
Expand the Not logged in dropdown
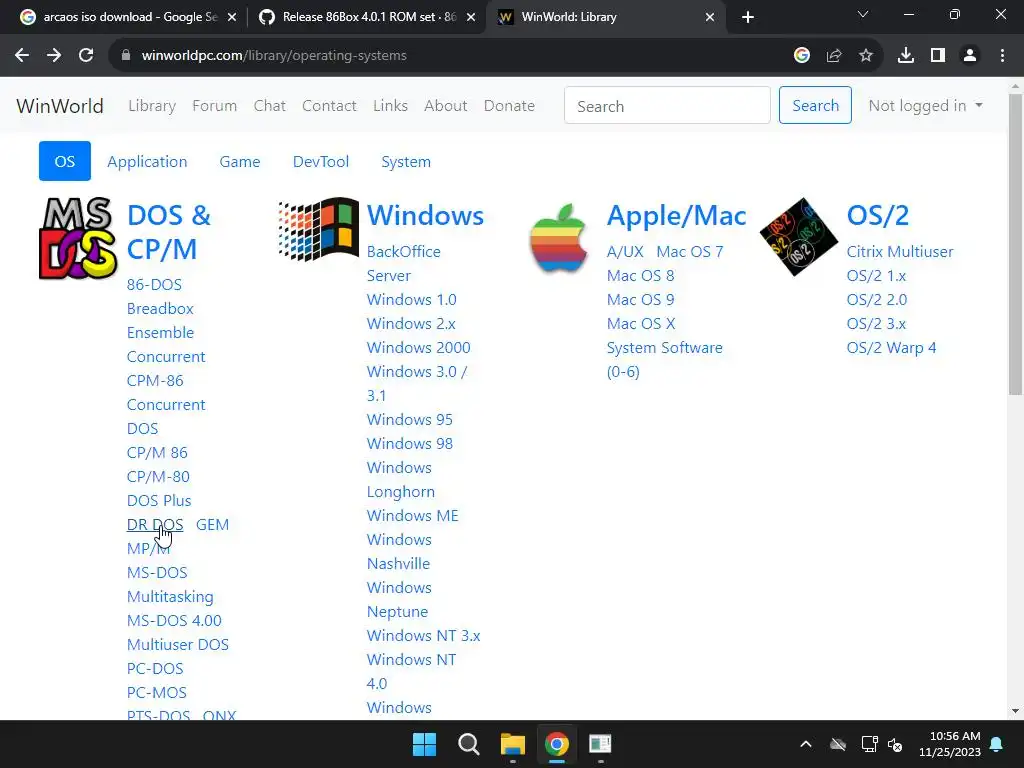925,106
